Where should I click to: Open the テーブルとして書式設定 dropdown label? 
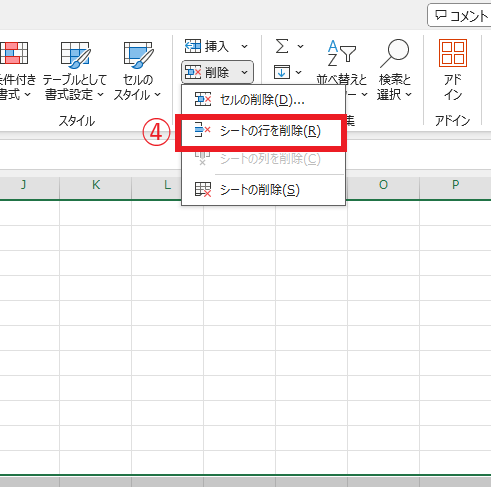pyautogui.click(x=75, y=87)
